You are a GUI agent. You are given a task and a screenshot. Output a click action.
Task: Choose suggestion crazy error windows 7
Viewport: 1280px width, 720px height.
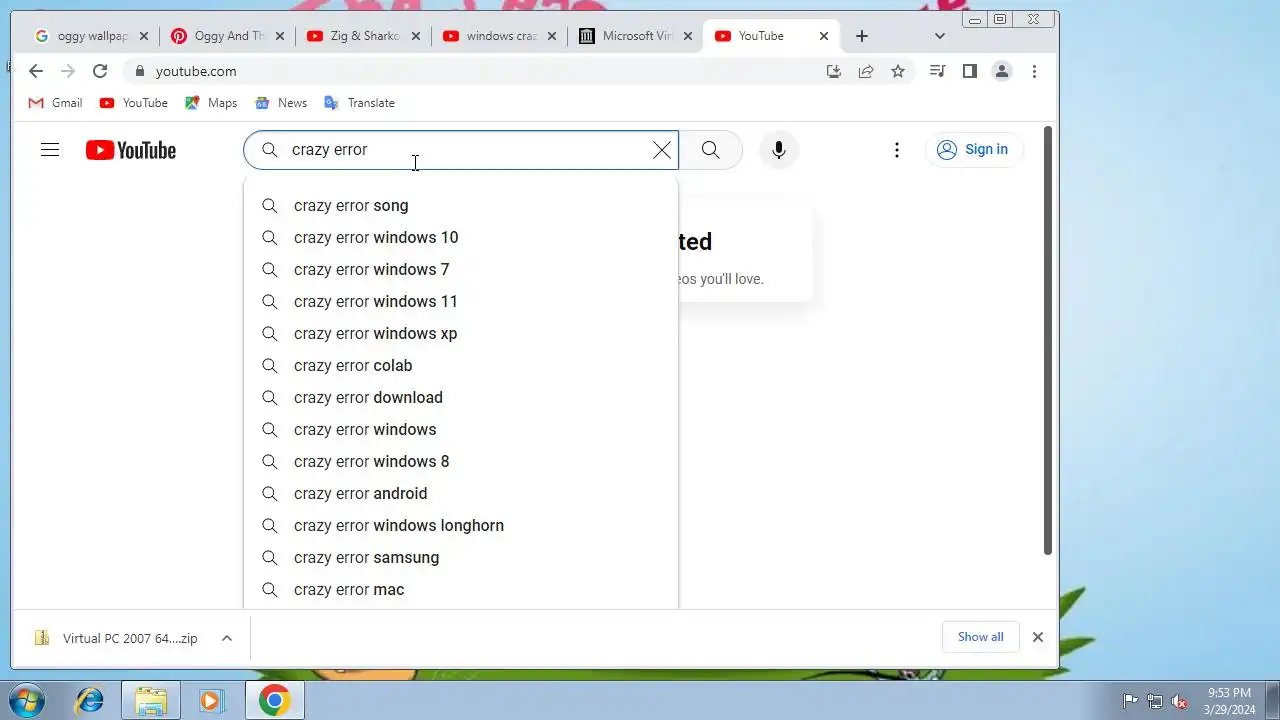tap(461, 269)
